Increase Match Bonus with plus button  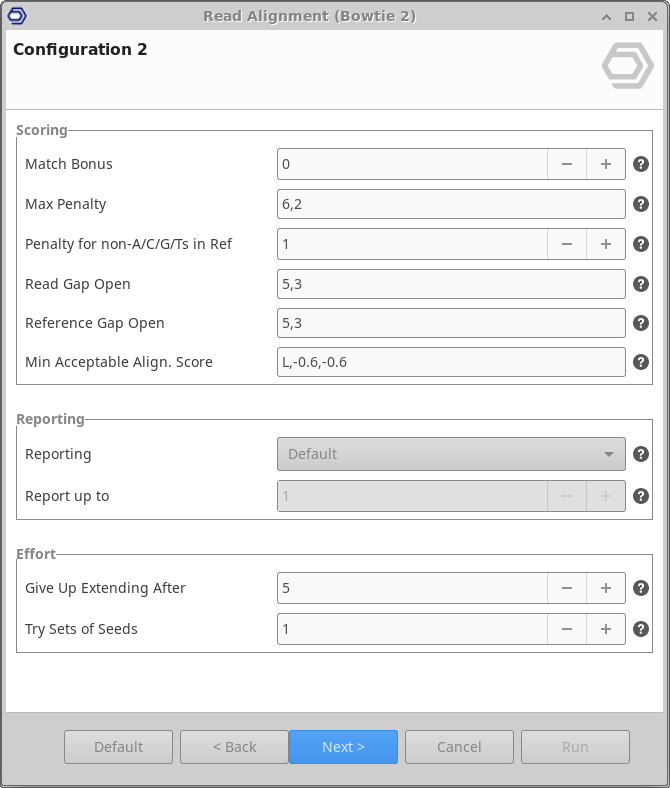(606, 164)
